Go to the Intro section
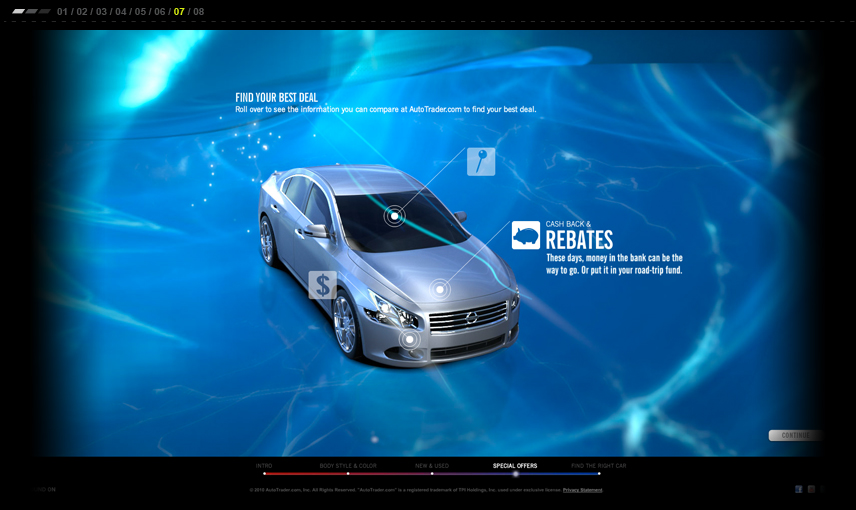This screenshot has height=510, width=856. 264,466
